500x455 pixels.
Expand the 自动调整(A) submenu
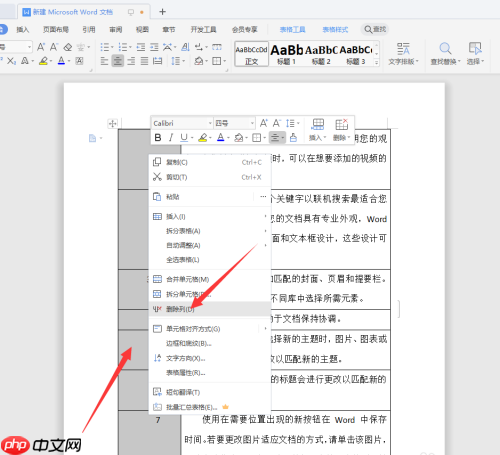[x=210, y=245]
